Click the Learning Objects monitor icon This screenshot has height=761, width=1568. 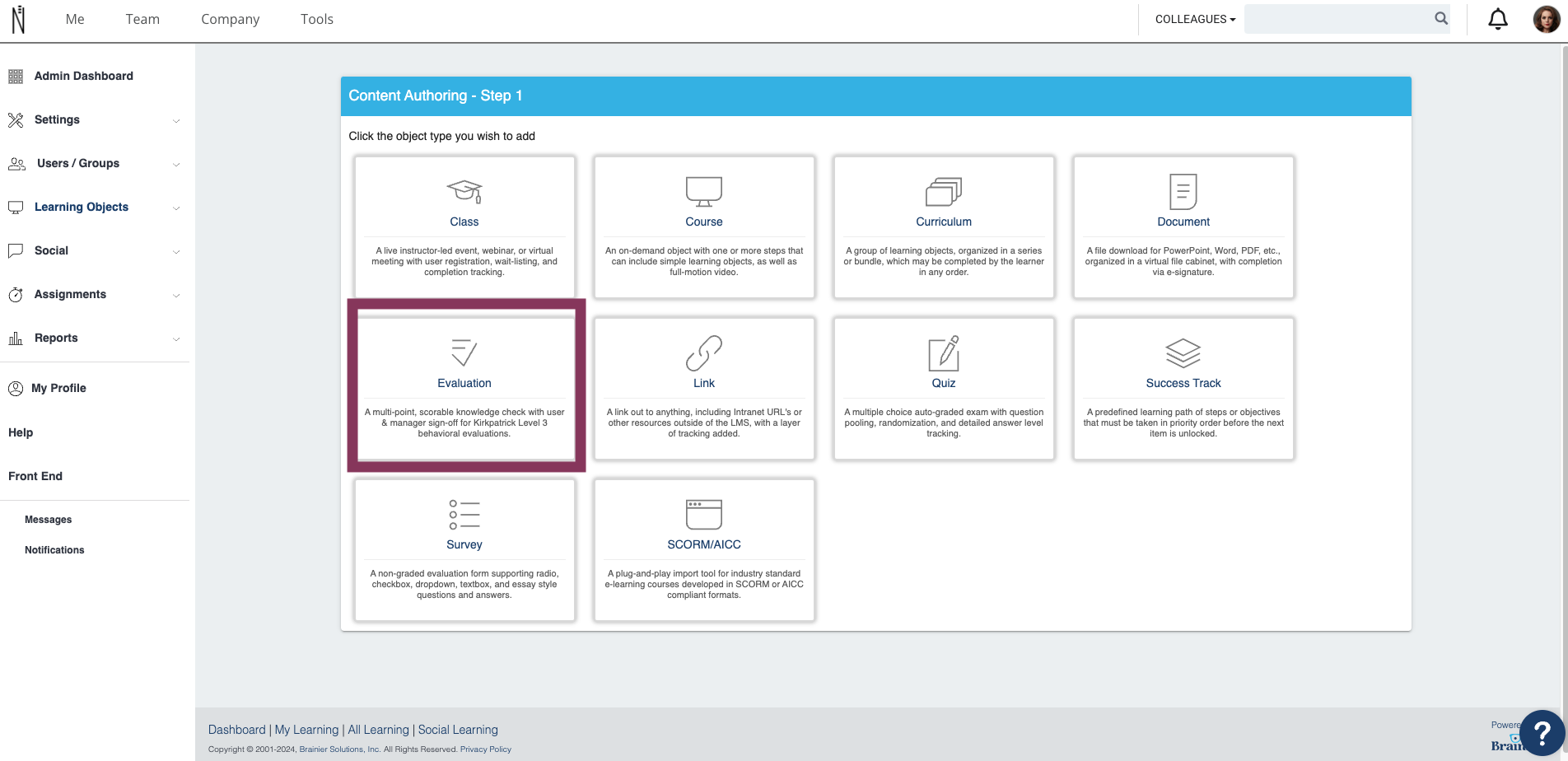tap(16, 208)
